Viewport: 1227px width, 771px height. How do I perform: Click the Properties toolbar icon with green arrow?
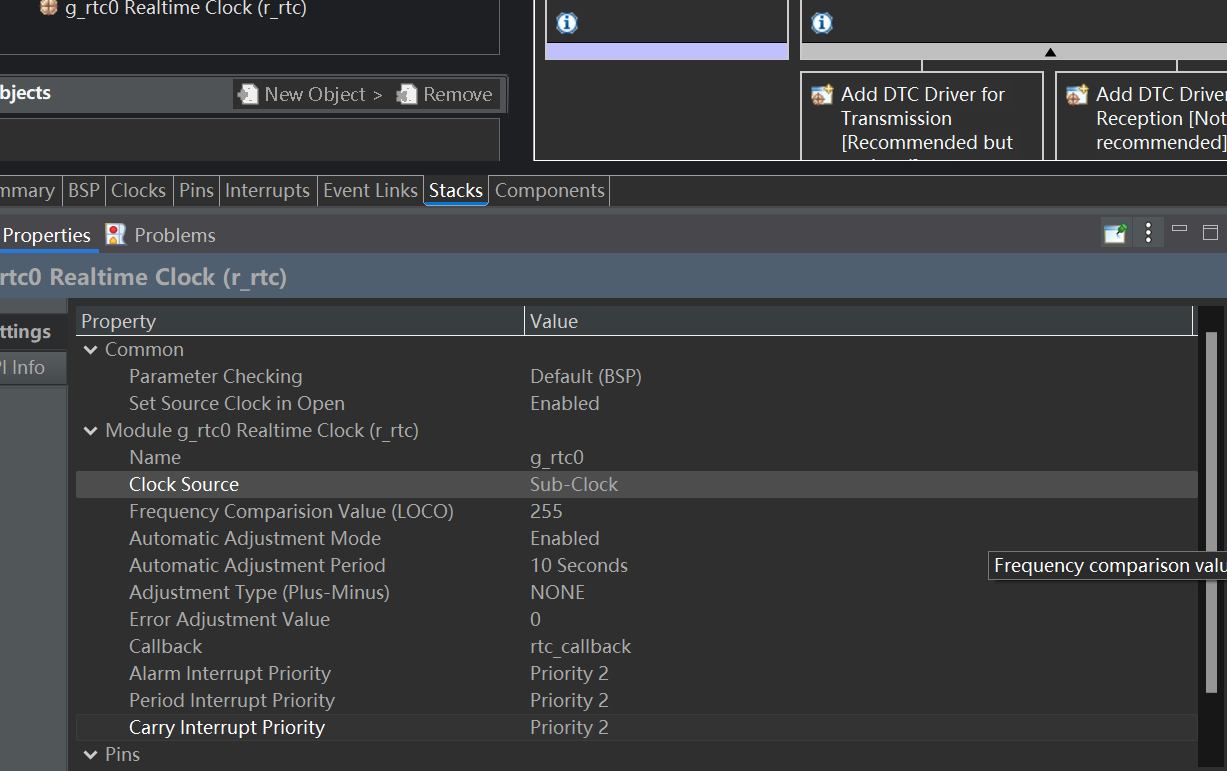pos(1115,233)
